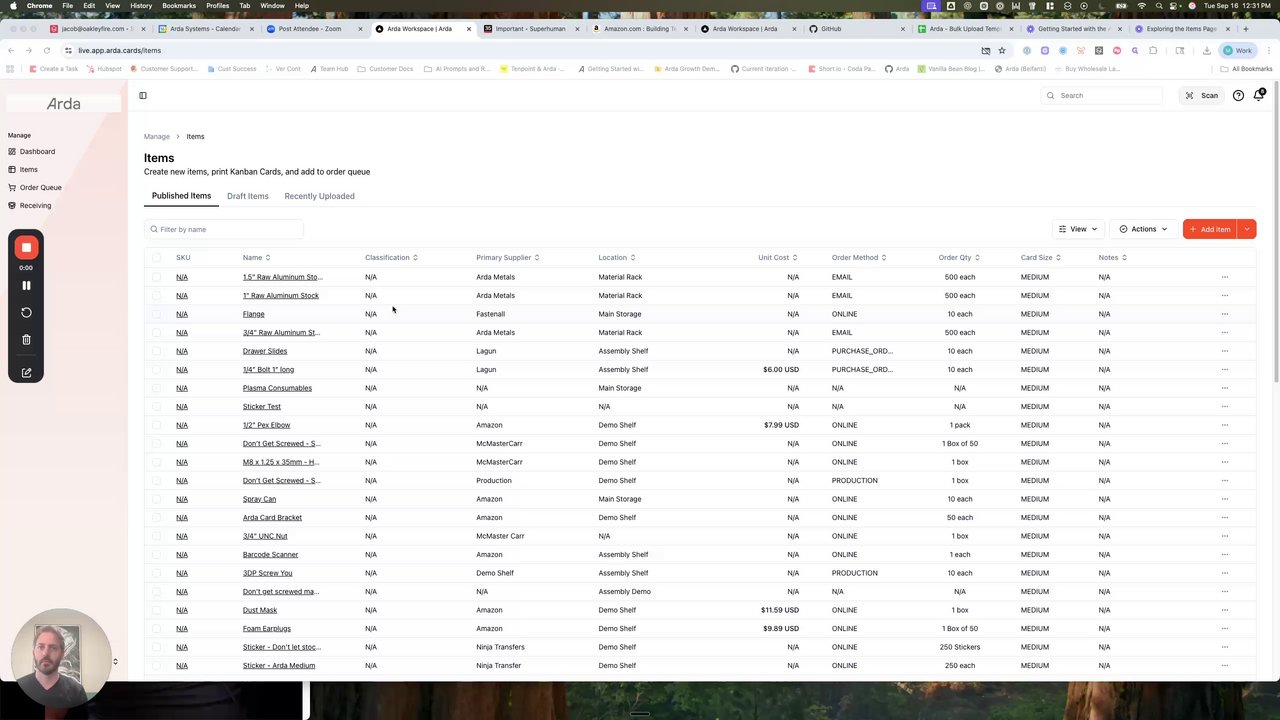Switch to the Published Items tab

[x=181, y=196]
